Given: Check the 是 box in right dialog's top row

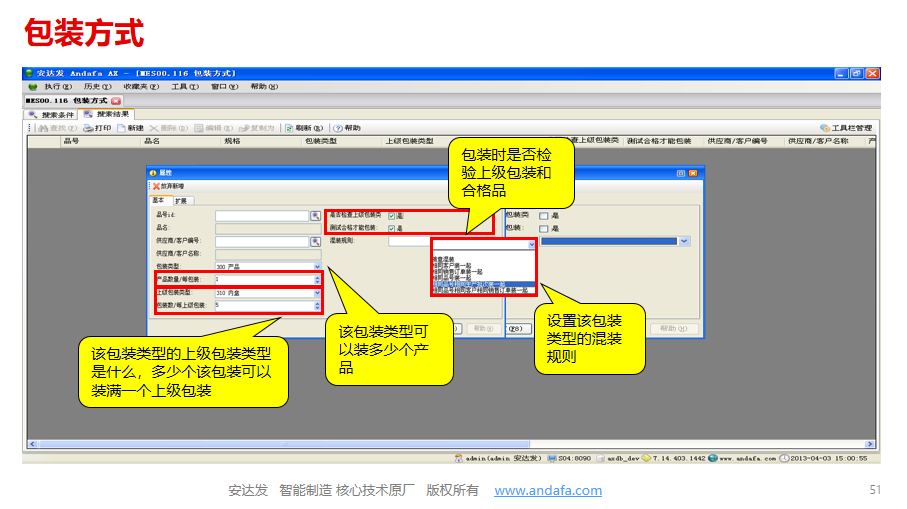Looking at the screenshot, I should 543,215.
